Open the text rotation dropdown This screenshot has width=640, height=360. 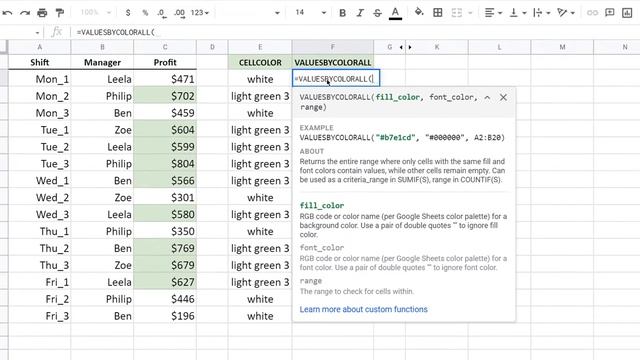(566, 13)
